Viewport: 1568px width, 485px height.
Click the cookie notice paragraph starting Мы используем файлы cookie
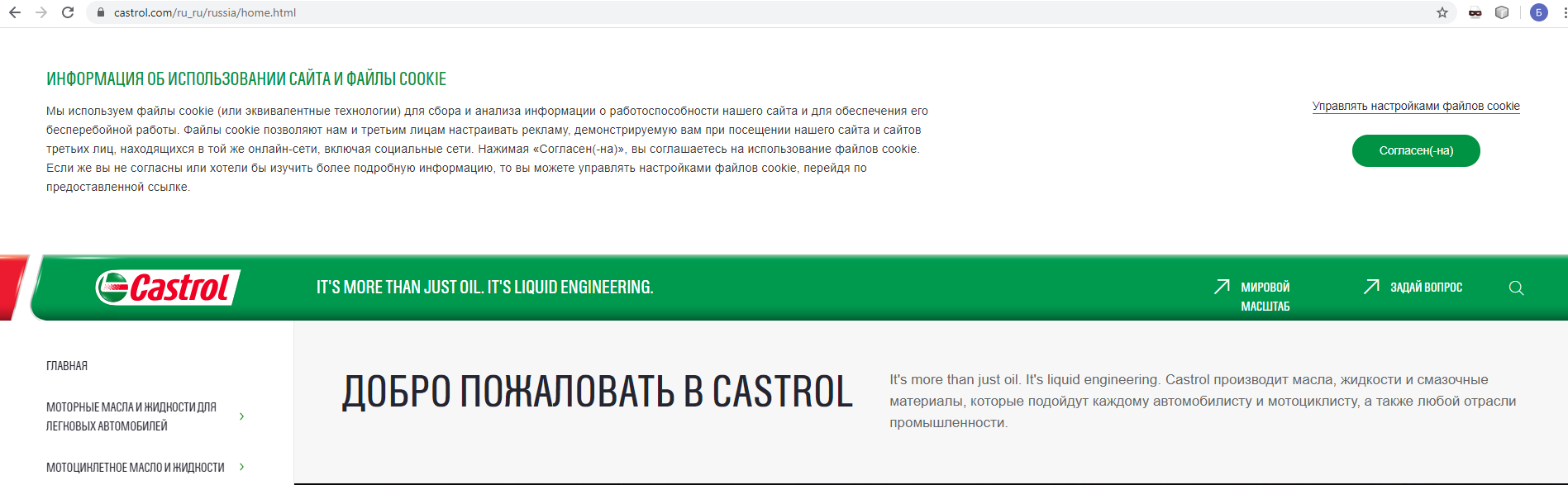point(488,149)
